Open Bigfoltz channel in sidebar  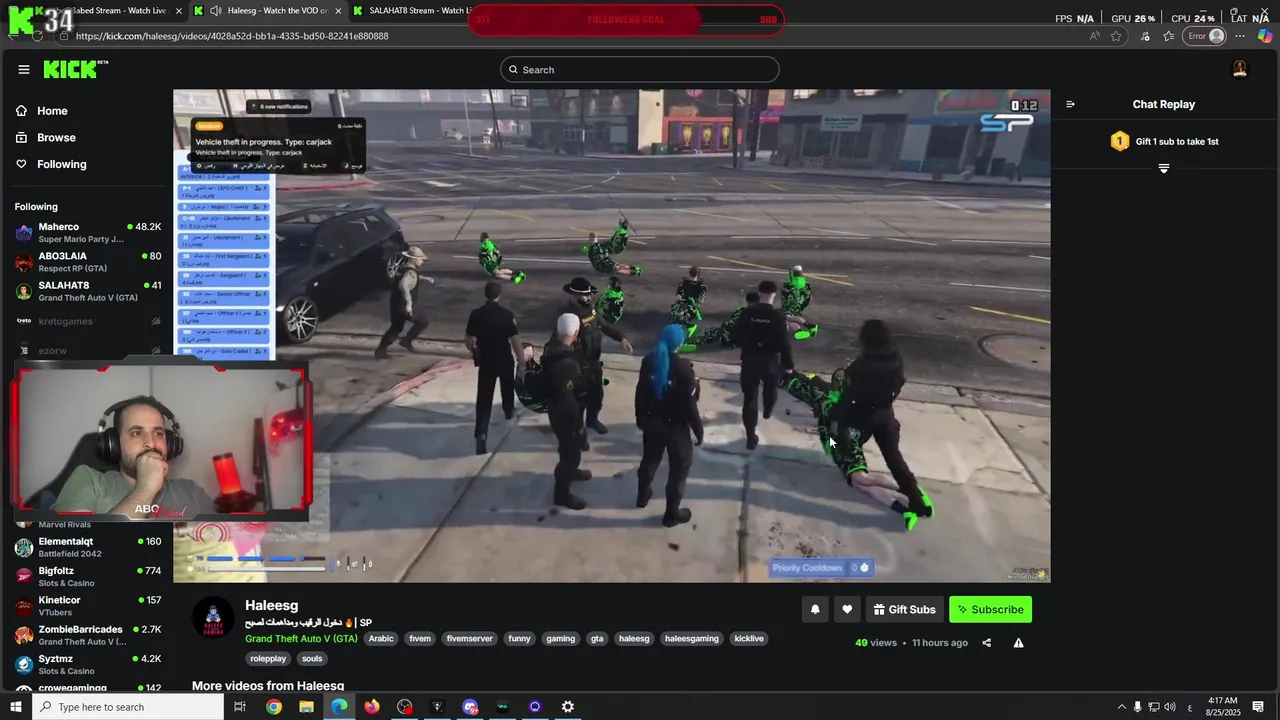[88, 576]
